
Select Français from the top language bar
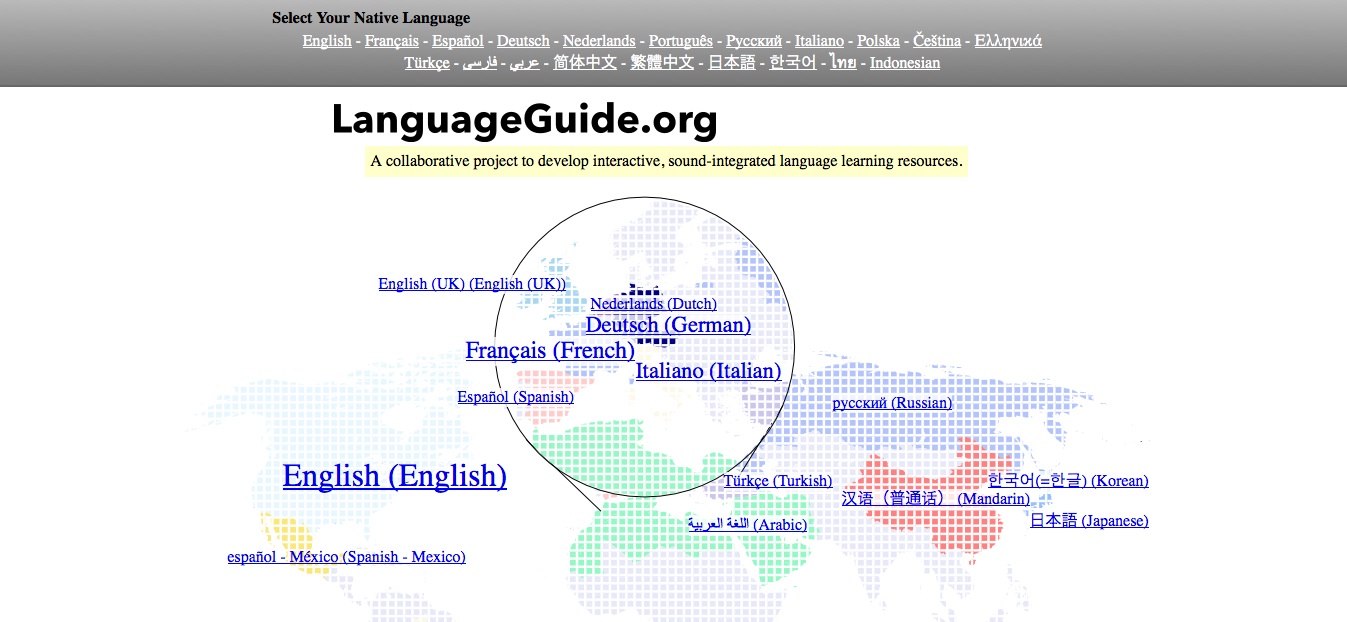click(392, 40)
